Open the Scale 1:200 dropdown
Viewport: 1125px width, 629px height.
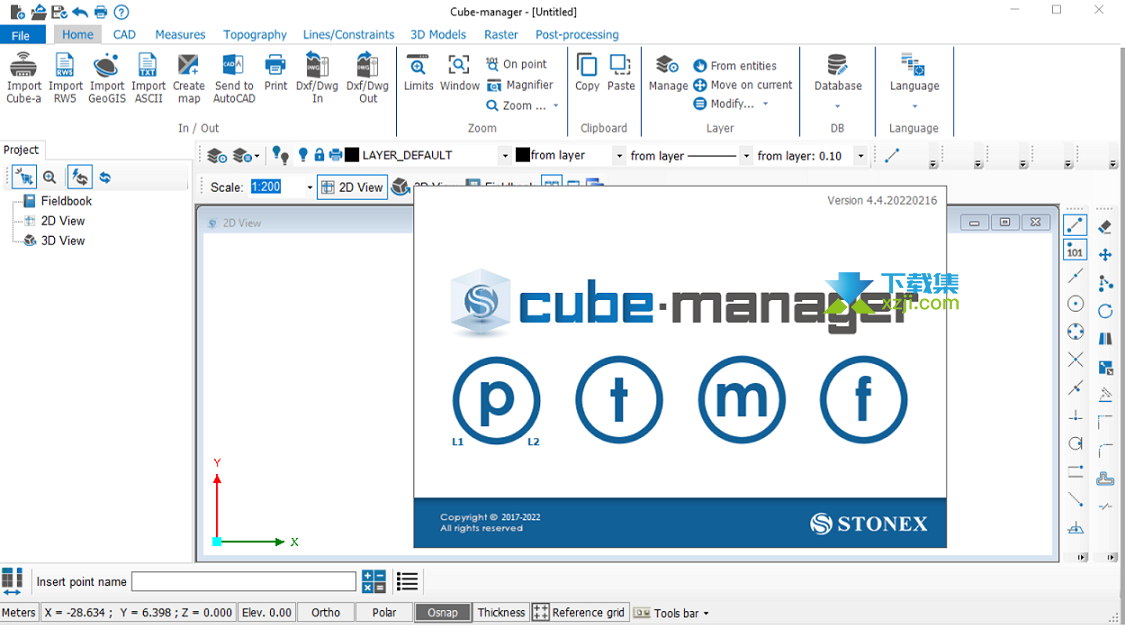(x=310, y=187)
